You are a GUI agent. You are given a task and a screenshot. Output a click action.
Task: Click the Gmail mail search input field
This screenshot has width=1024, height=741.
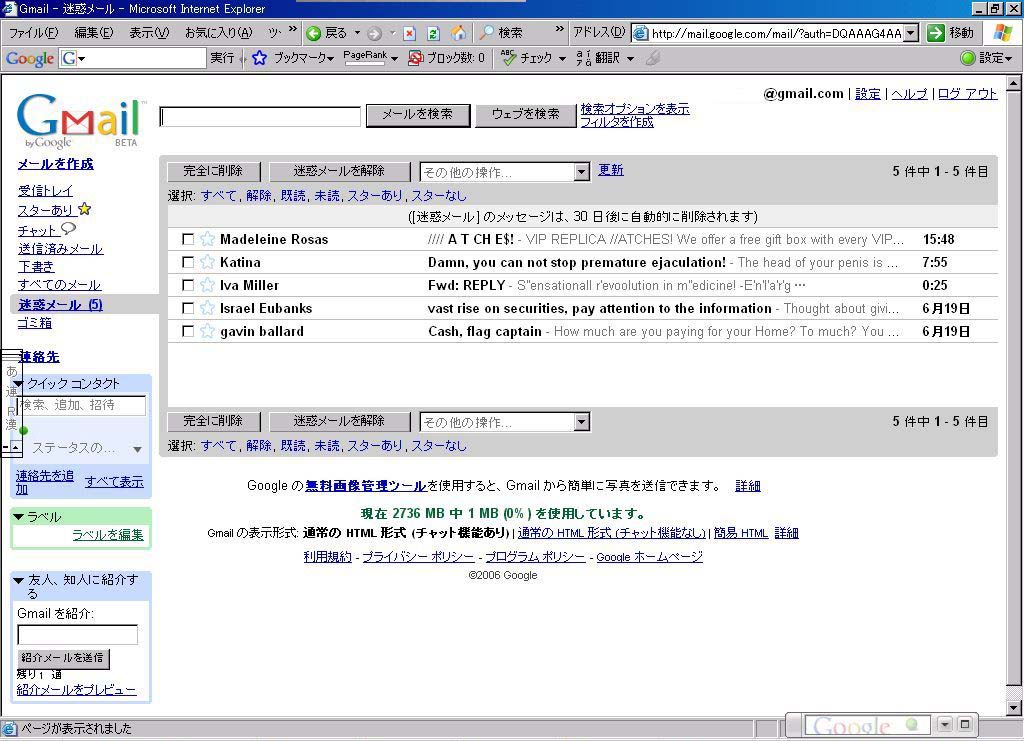pos(260,117)
